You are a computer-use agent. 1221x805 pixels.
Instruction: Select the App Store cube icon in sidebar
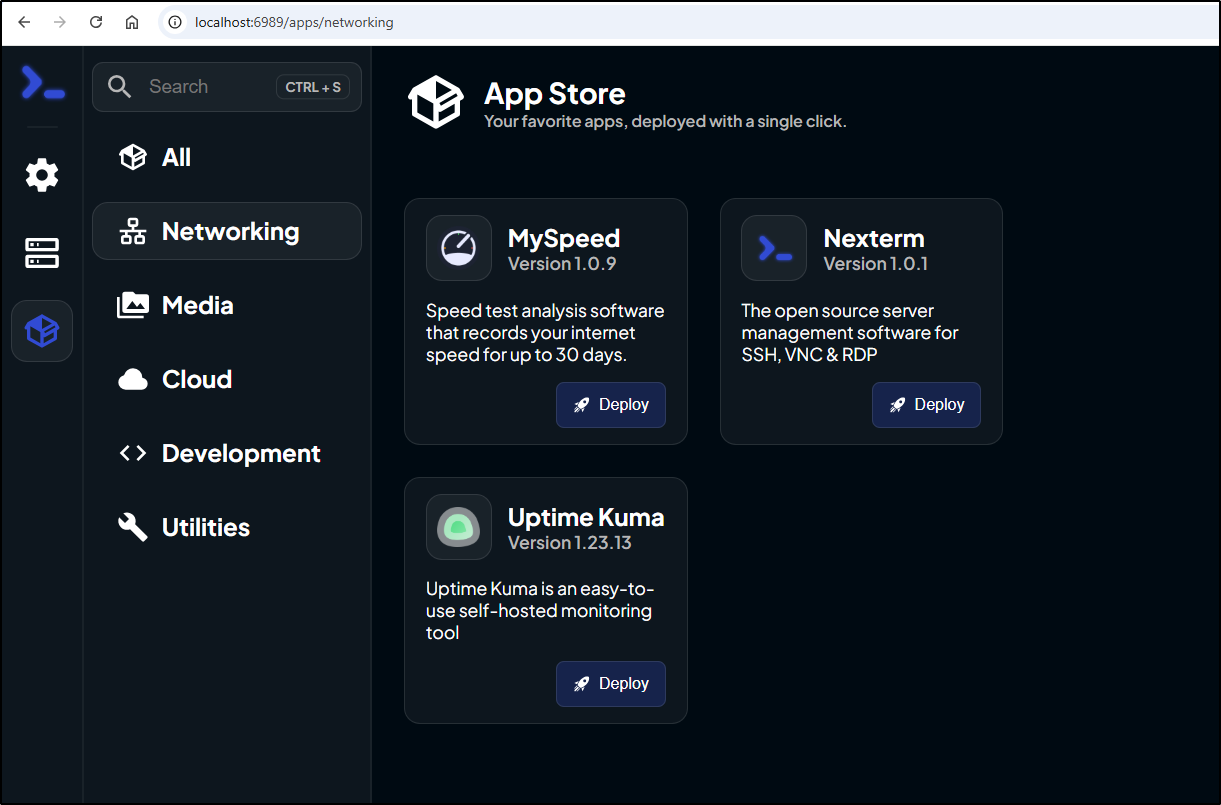click(42, 330)
